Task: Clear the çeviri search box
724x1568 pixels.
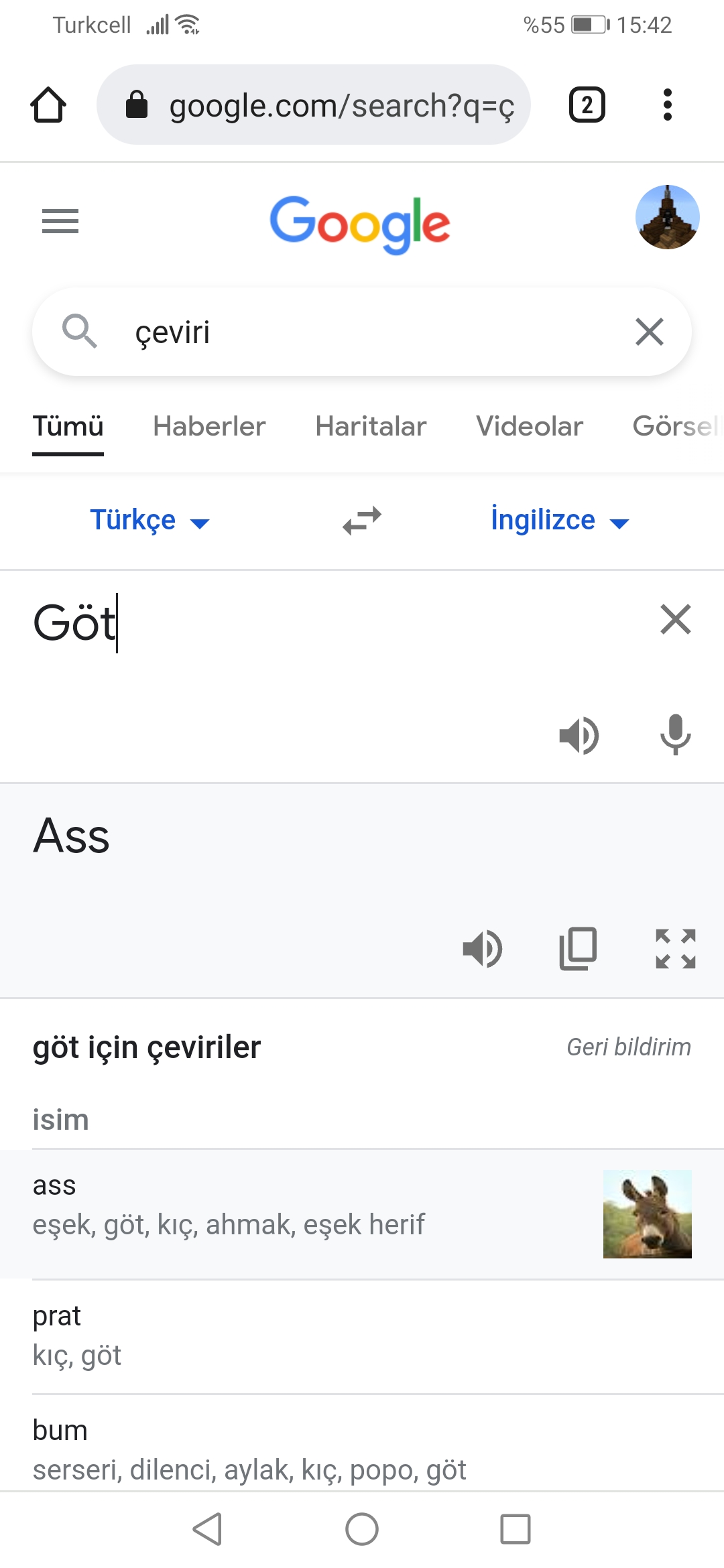Action: [x=649, y=332]
